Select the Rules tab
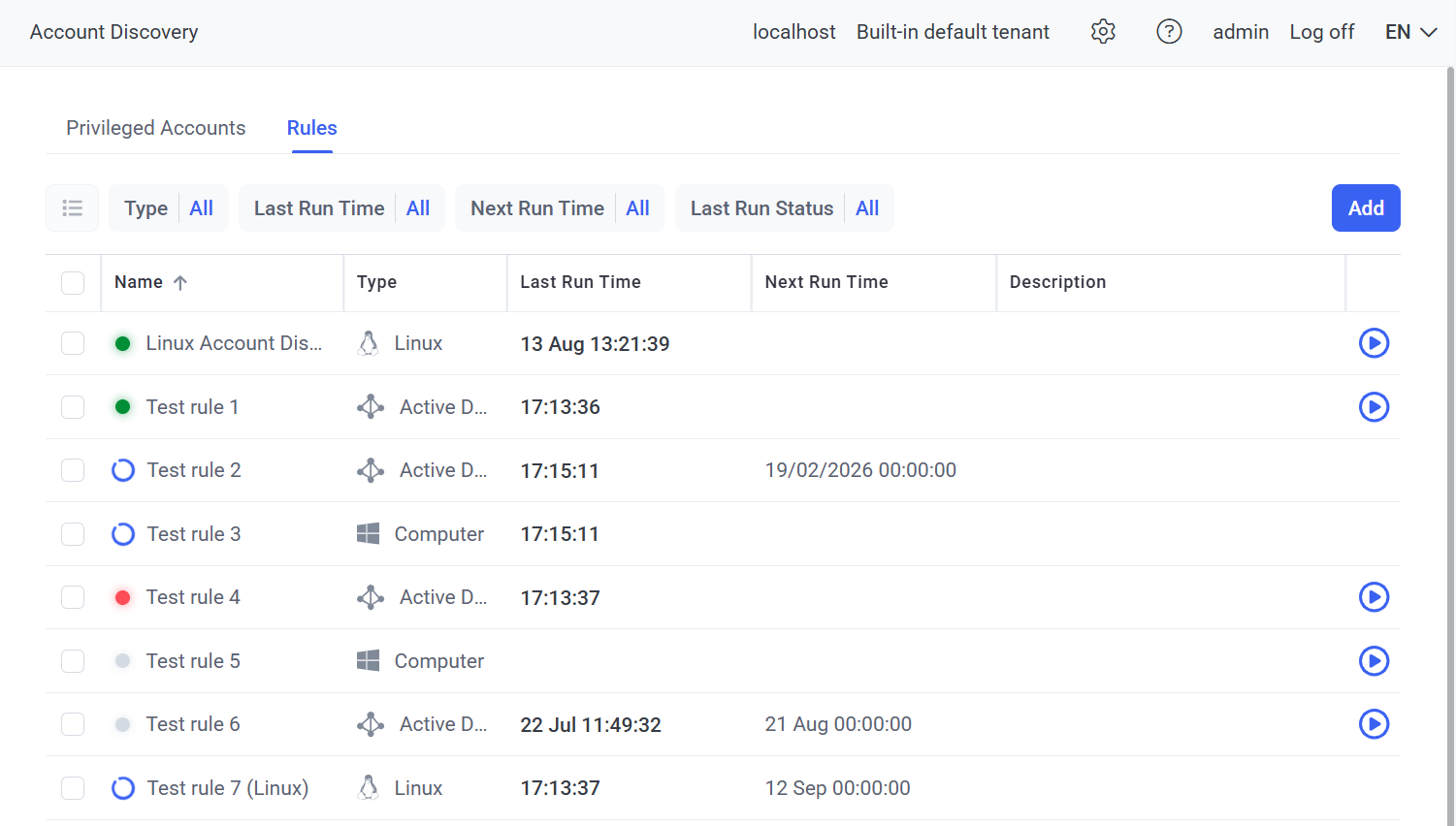The width and height of the screenshot is (1456, 826). pyautogui.click(x=311, y=128)
